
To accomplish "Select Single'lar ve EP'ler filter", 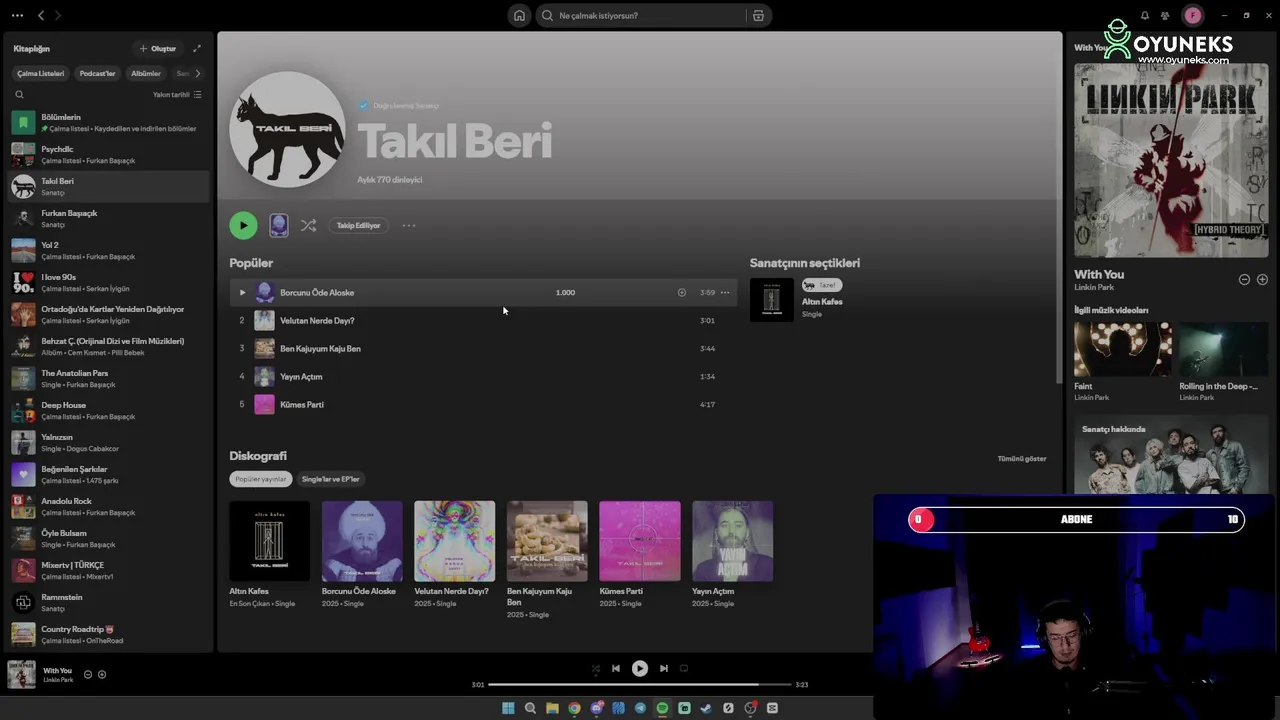I will click(331, 479).
